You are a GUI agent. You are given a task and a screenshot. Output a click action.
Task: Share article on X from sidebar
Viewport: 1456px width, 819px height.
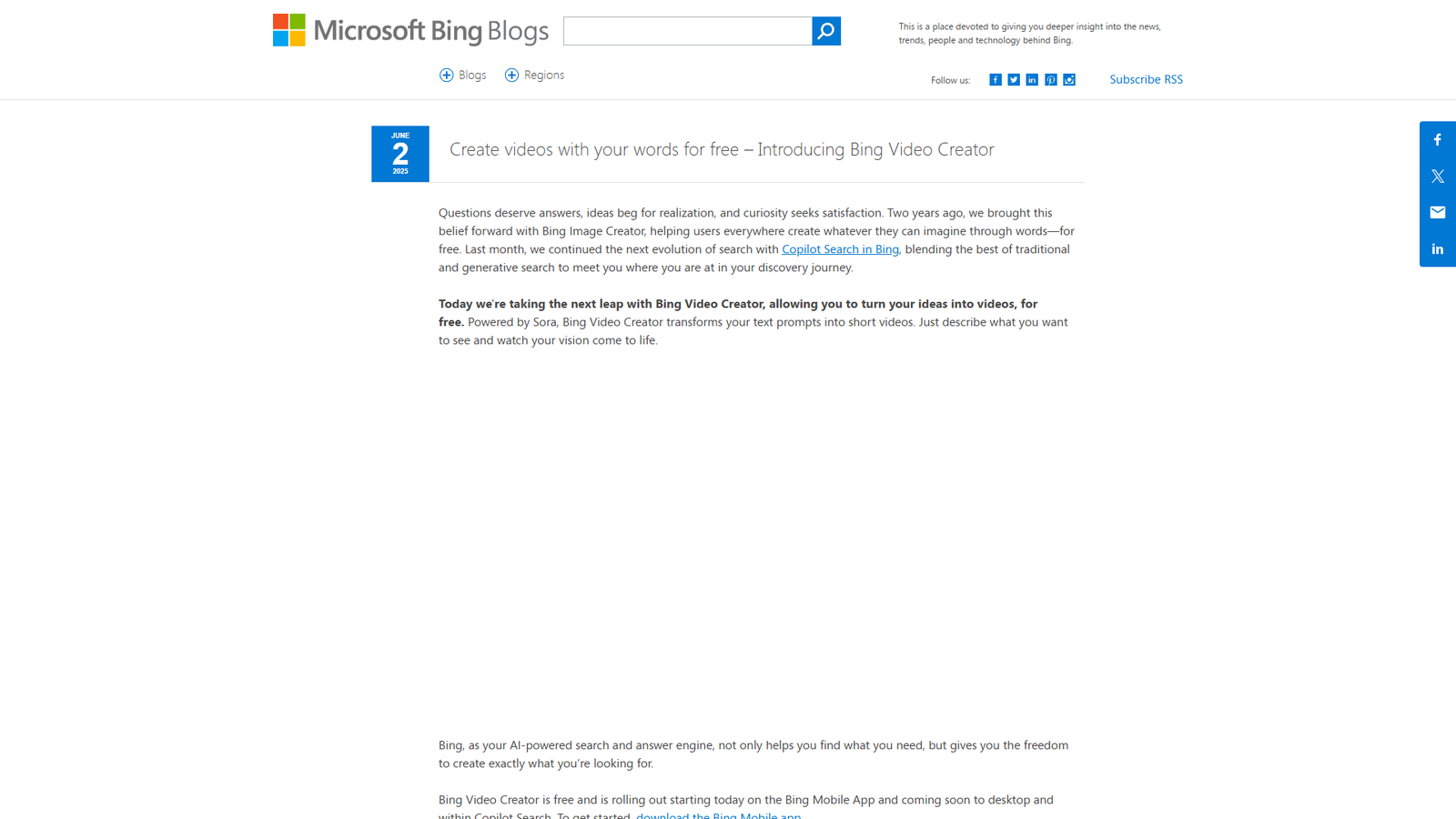pyautogui.click(x=1437, y=175)
